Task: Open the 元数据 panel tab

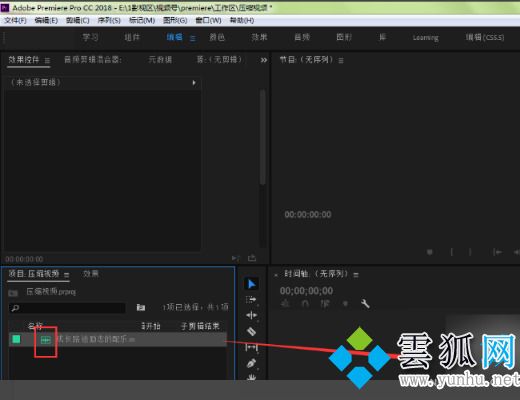Action: [160, 60]
